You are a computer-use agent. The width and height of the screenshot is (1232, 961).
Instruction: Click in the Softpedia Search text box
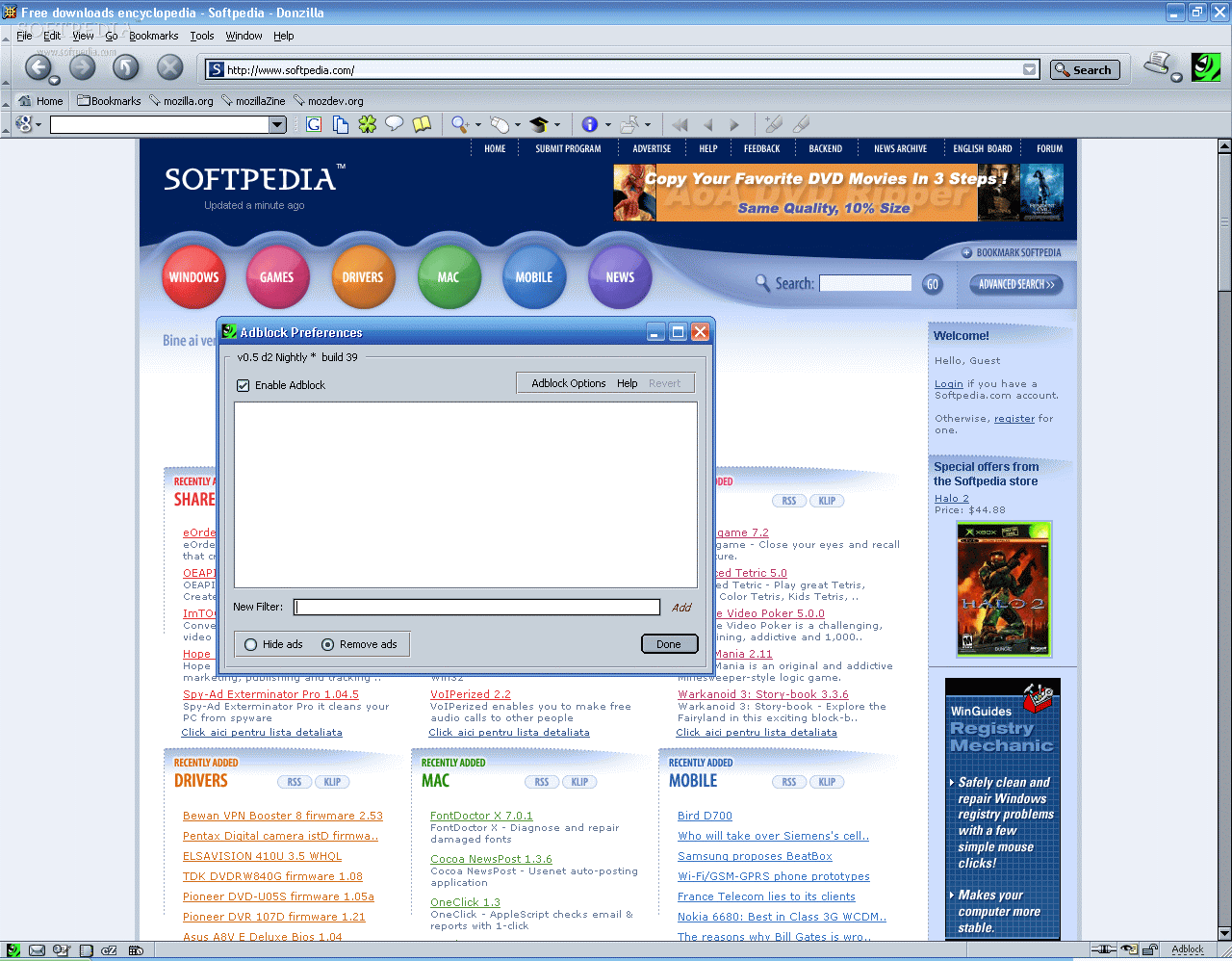(865, 283)
